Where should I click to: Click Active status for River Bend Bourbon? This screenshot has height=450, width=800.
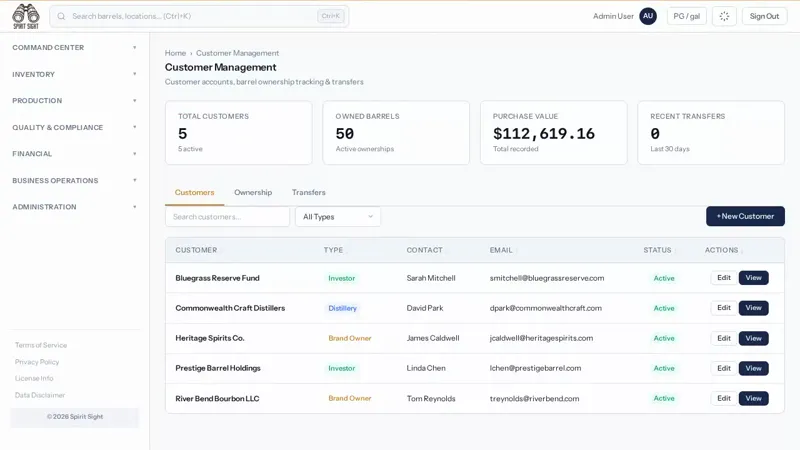664,398
